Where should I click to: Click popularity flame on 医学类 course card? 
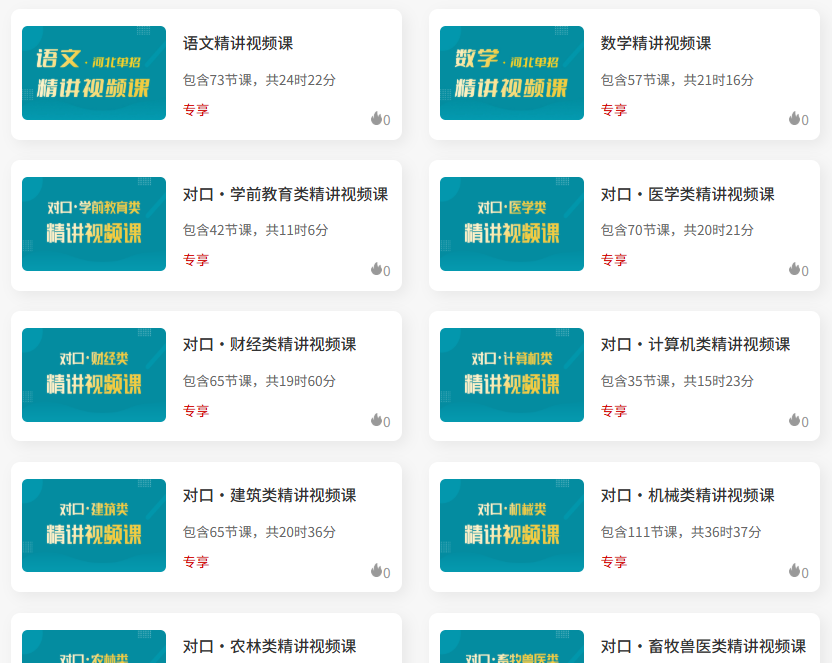(794, 269)
